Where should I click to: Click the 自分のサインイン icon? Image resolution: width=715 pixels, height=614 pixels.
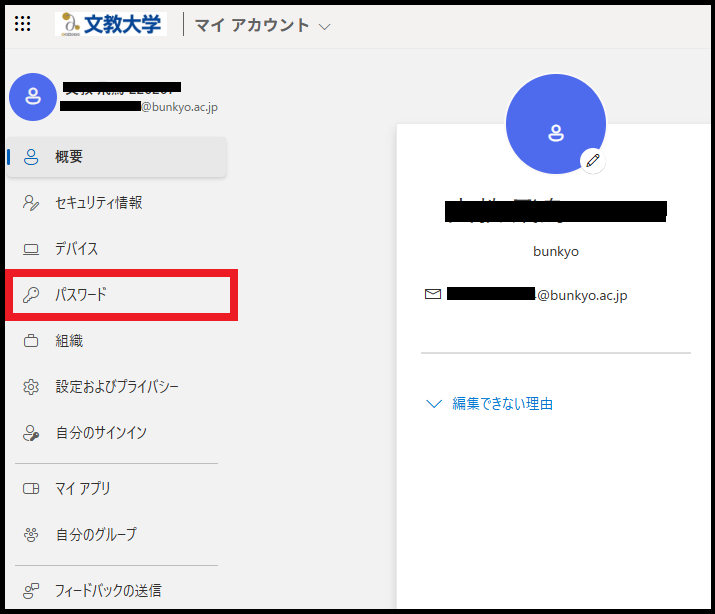point(31,433)
